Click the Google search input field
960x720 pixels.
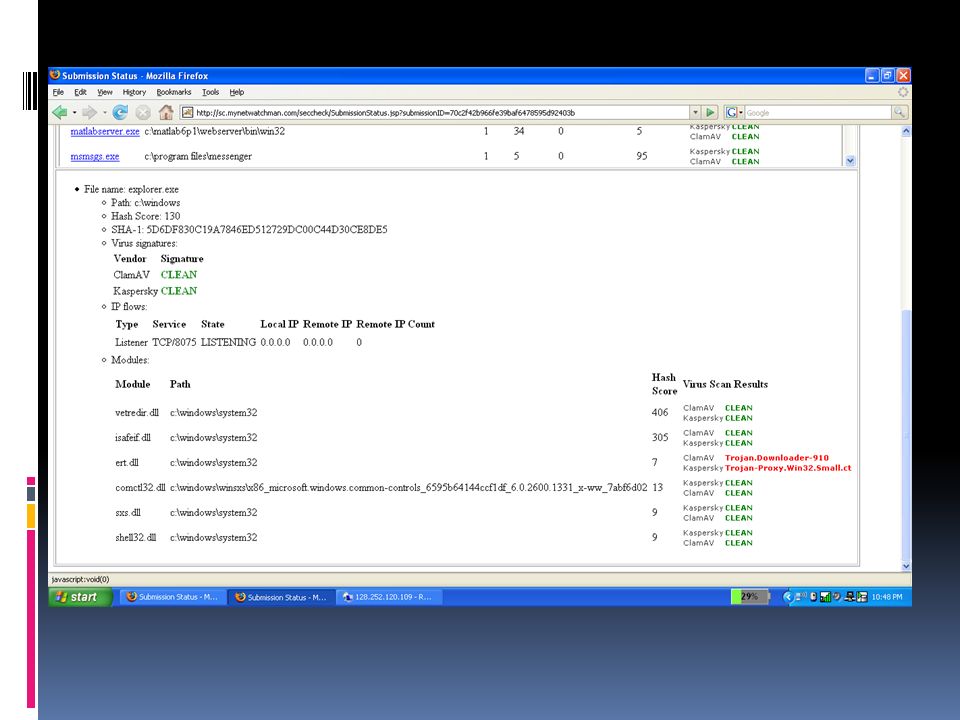pos(817,113)
